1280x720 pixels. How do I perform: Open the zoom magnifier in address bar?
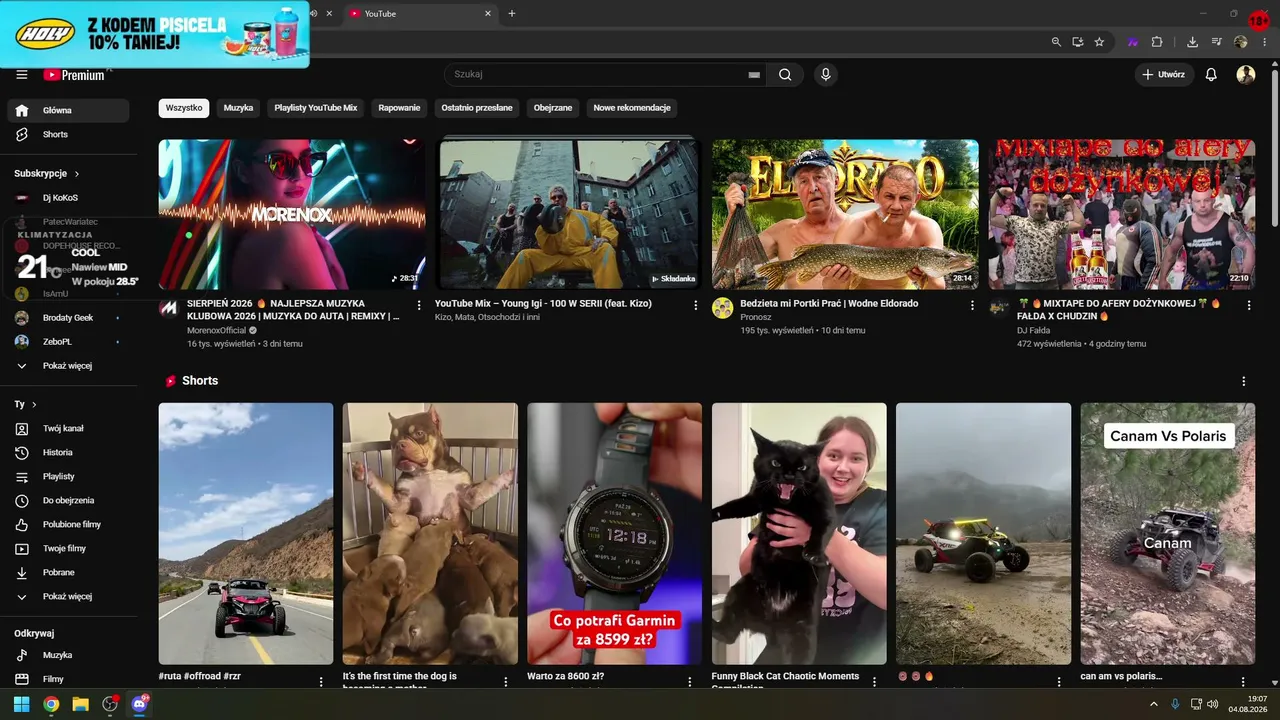1056,42
